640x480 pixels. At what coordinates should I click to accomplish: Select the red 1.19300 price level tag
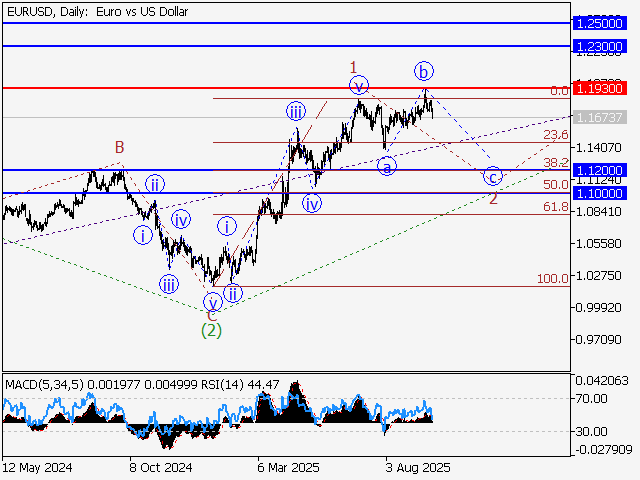point(601,89)
